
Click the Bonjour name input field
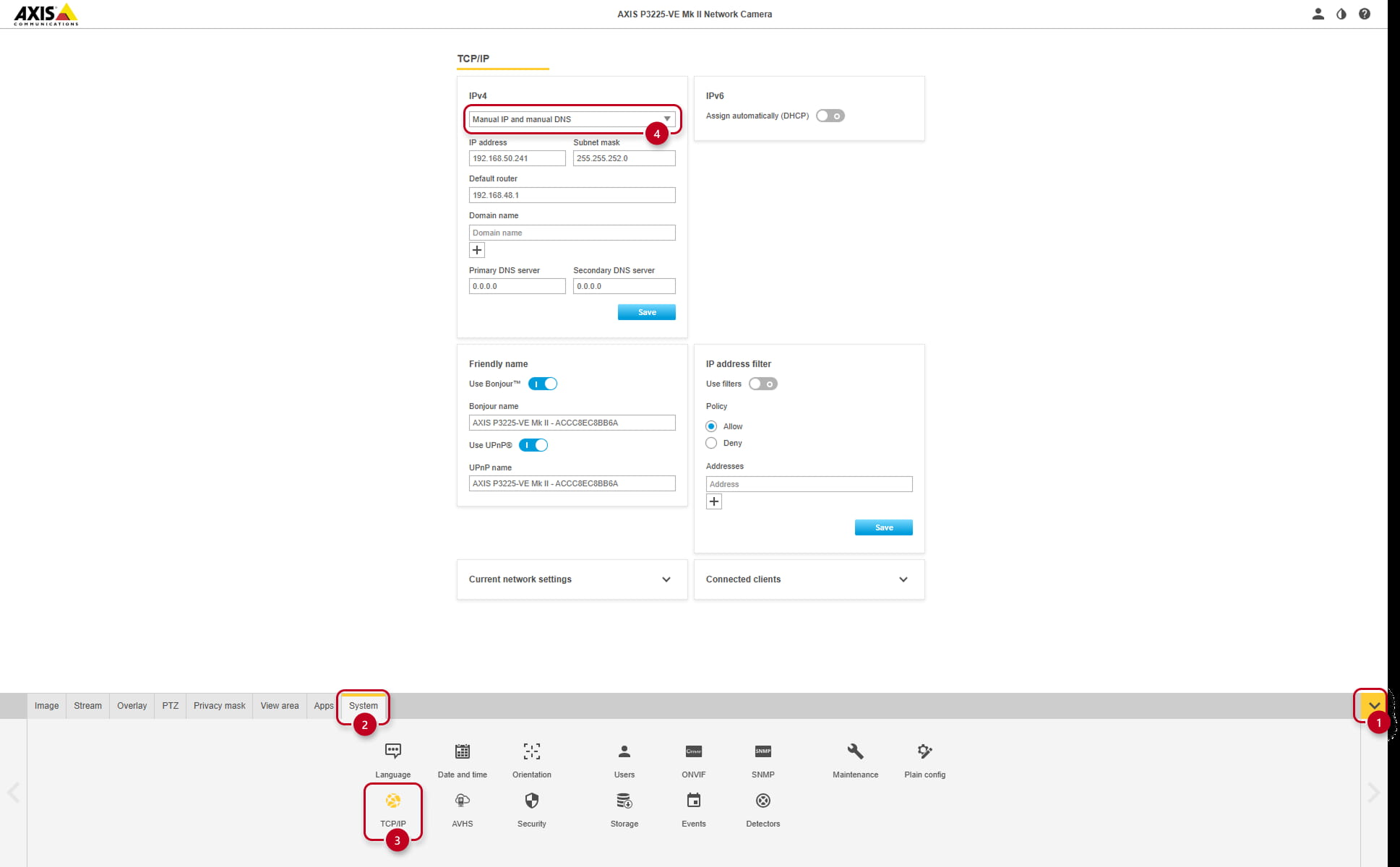coord(572,423)
